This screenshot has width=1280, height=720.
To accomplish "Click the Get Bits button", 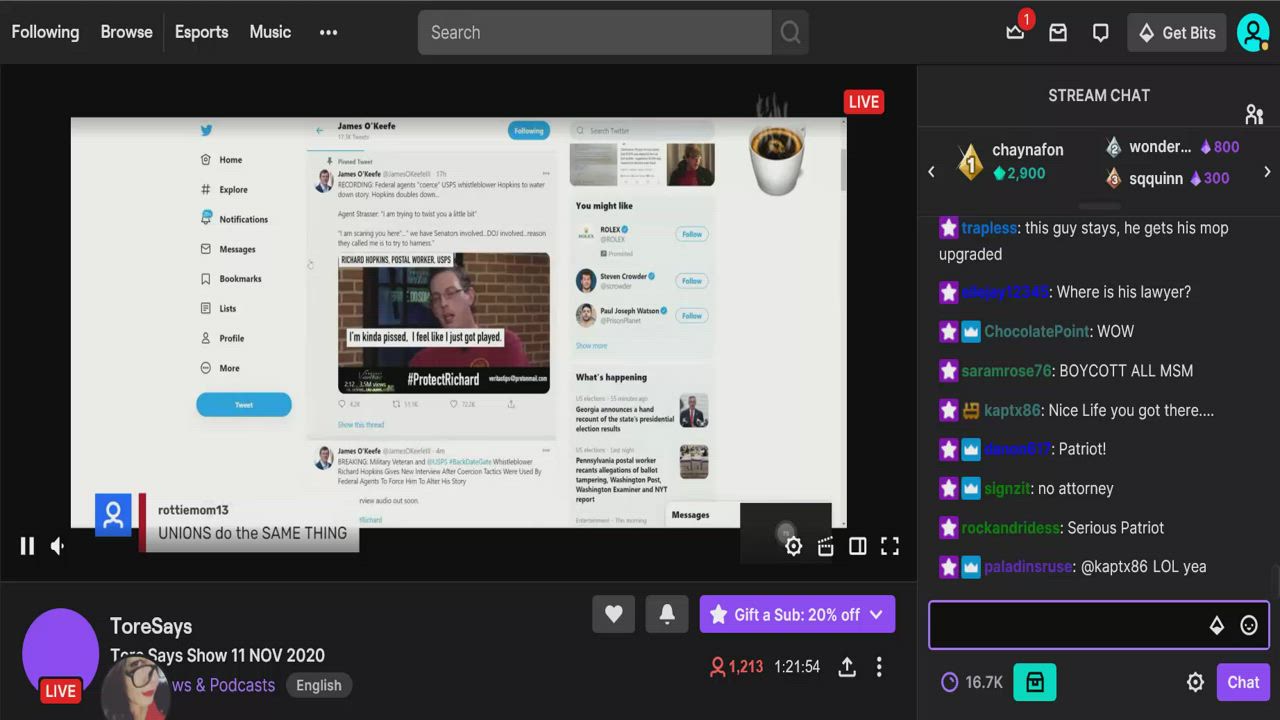I will [x=1176, y=32].
